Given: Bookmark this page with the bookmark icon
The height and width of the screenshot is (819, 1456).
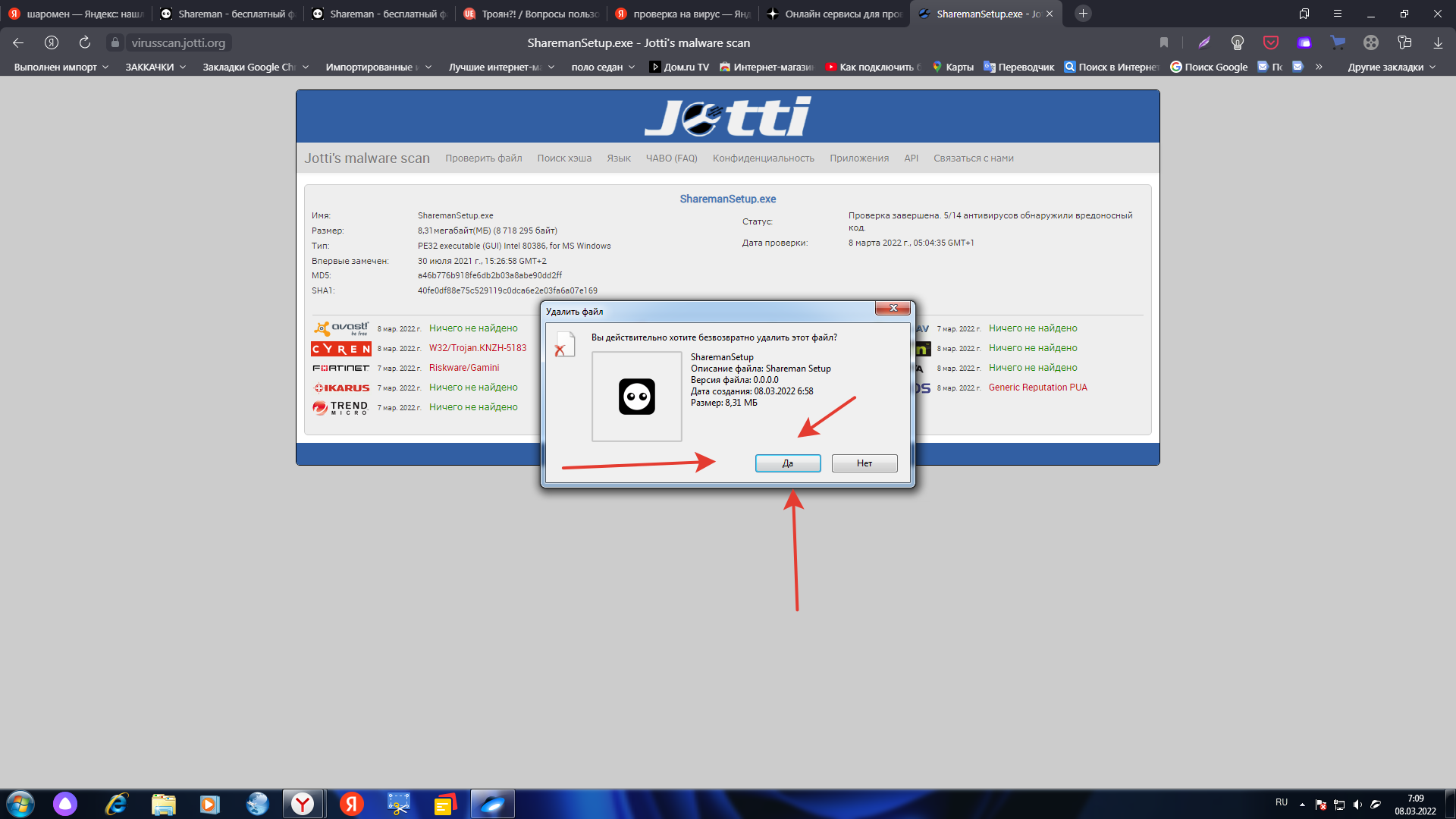Looking at the screenshot, I should click(x=1164, y=42).
